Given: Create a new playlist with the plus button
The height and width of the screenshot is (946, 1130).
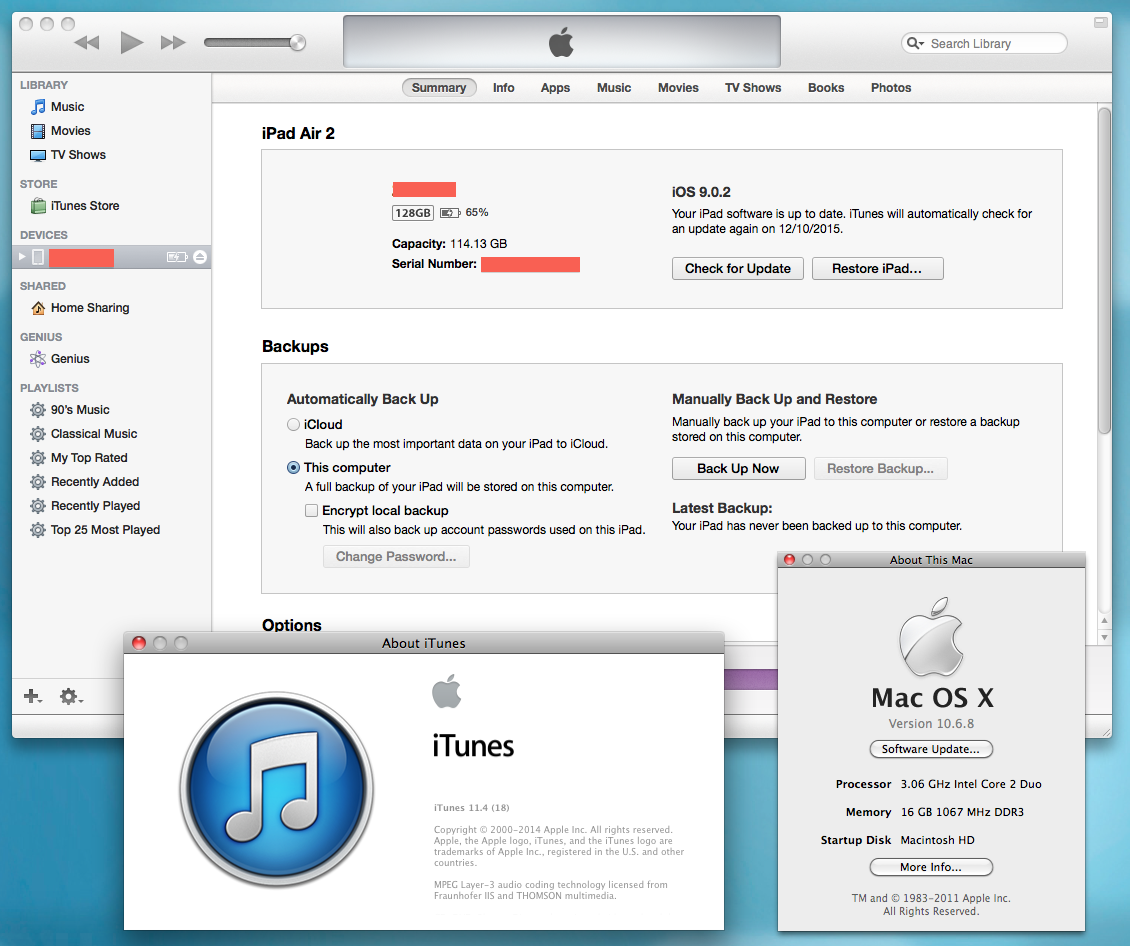Looking at the screenshot, I should click(x=31, y=697).
